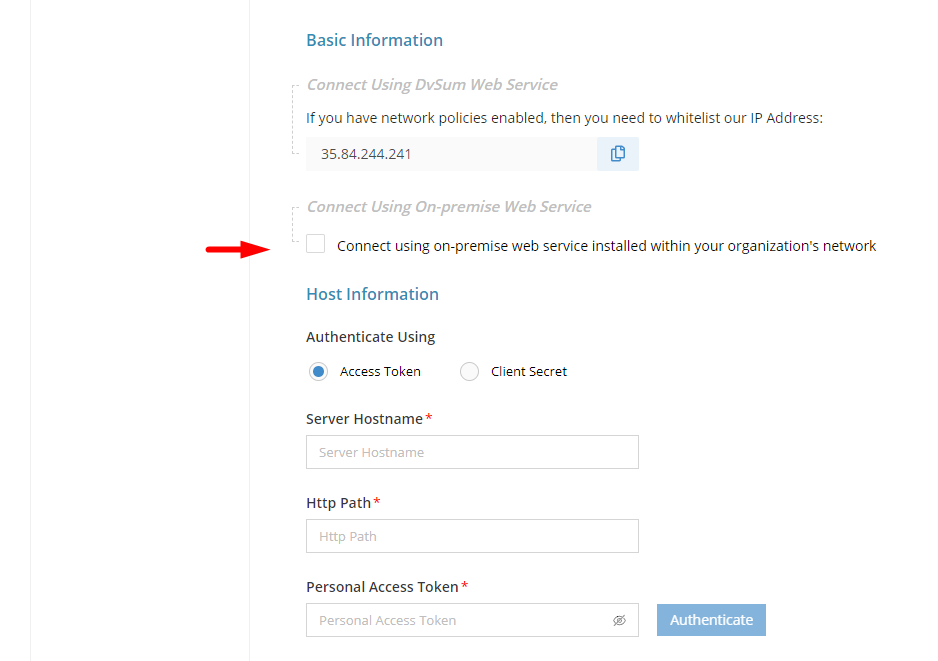Click the IP whitelist instruction sentence
Viewport: 938px width, 661px height.
(564, 117)
